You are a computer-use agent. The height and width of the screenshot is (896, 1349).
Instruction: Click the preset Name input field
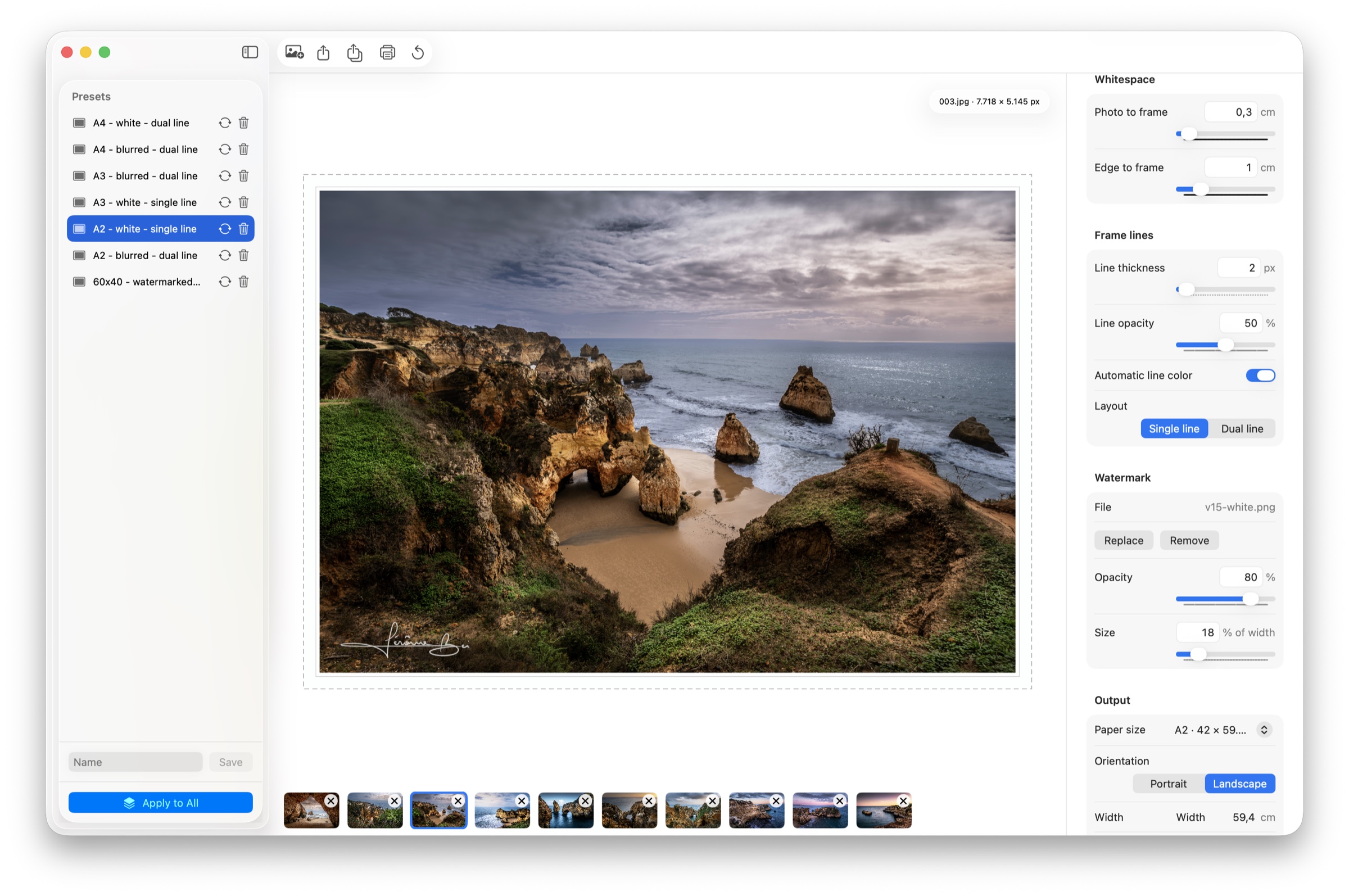click(135, 762)
